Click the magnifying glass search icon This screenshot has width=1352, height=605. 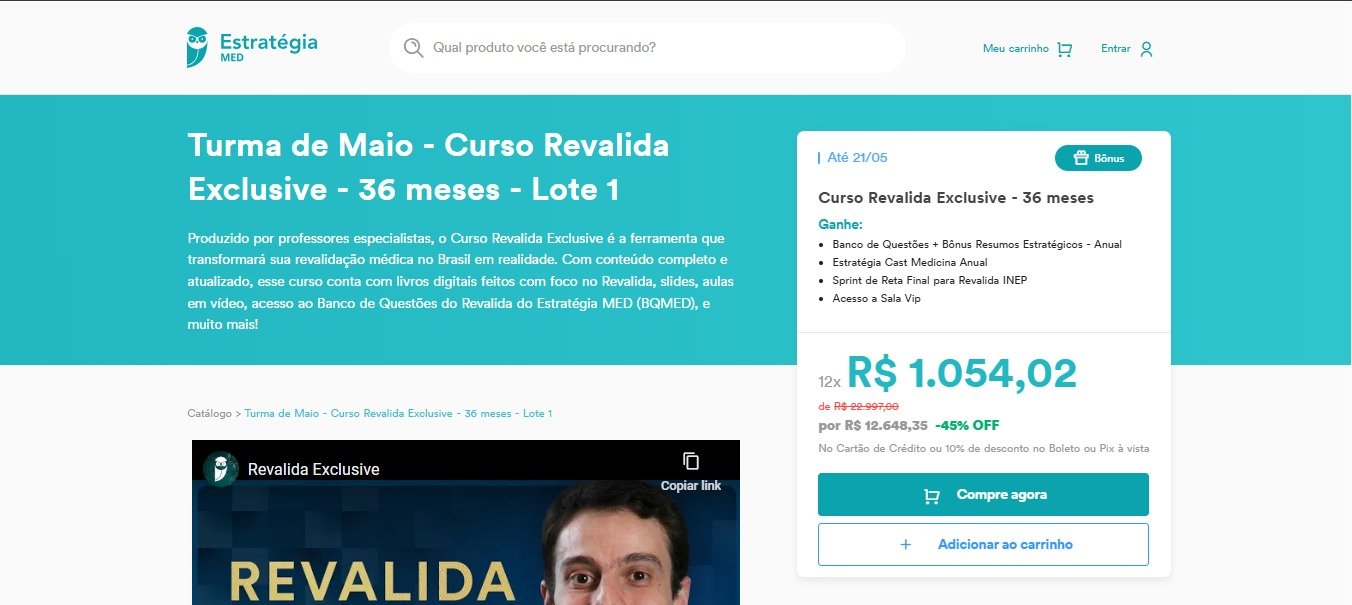(x=413, y=47)
